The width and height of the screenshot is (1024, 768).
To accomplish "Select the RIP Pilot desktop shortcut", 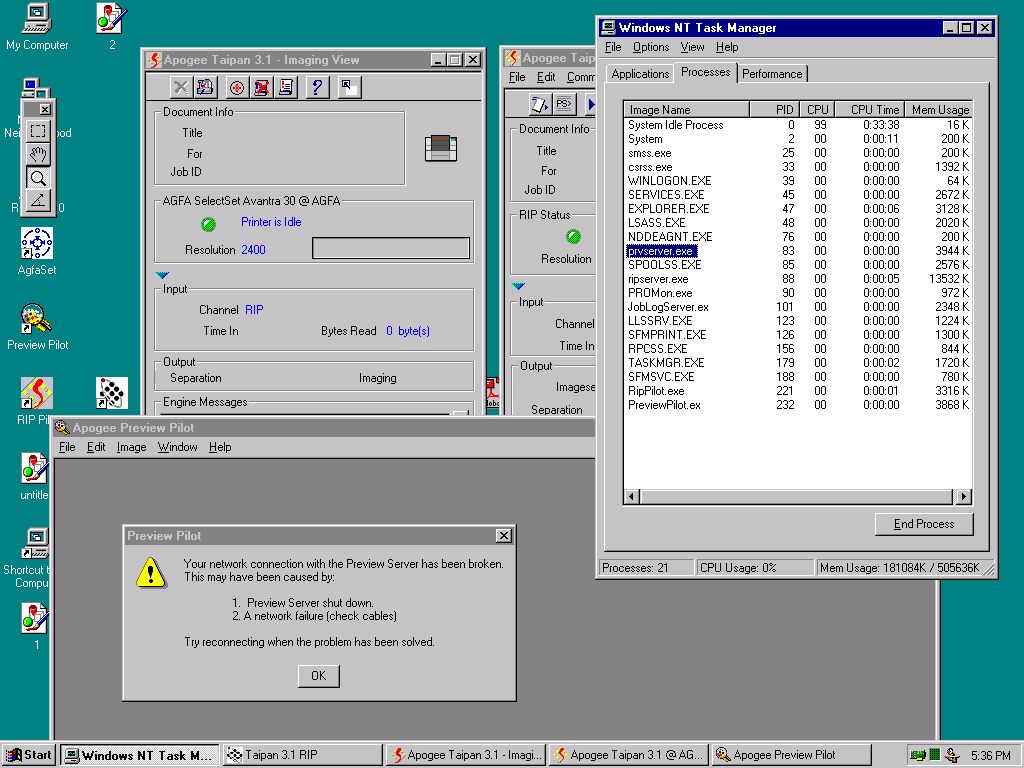I will (x=37, y=401).
